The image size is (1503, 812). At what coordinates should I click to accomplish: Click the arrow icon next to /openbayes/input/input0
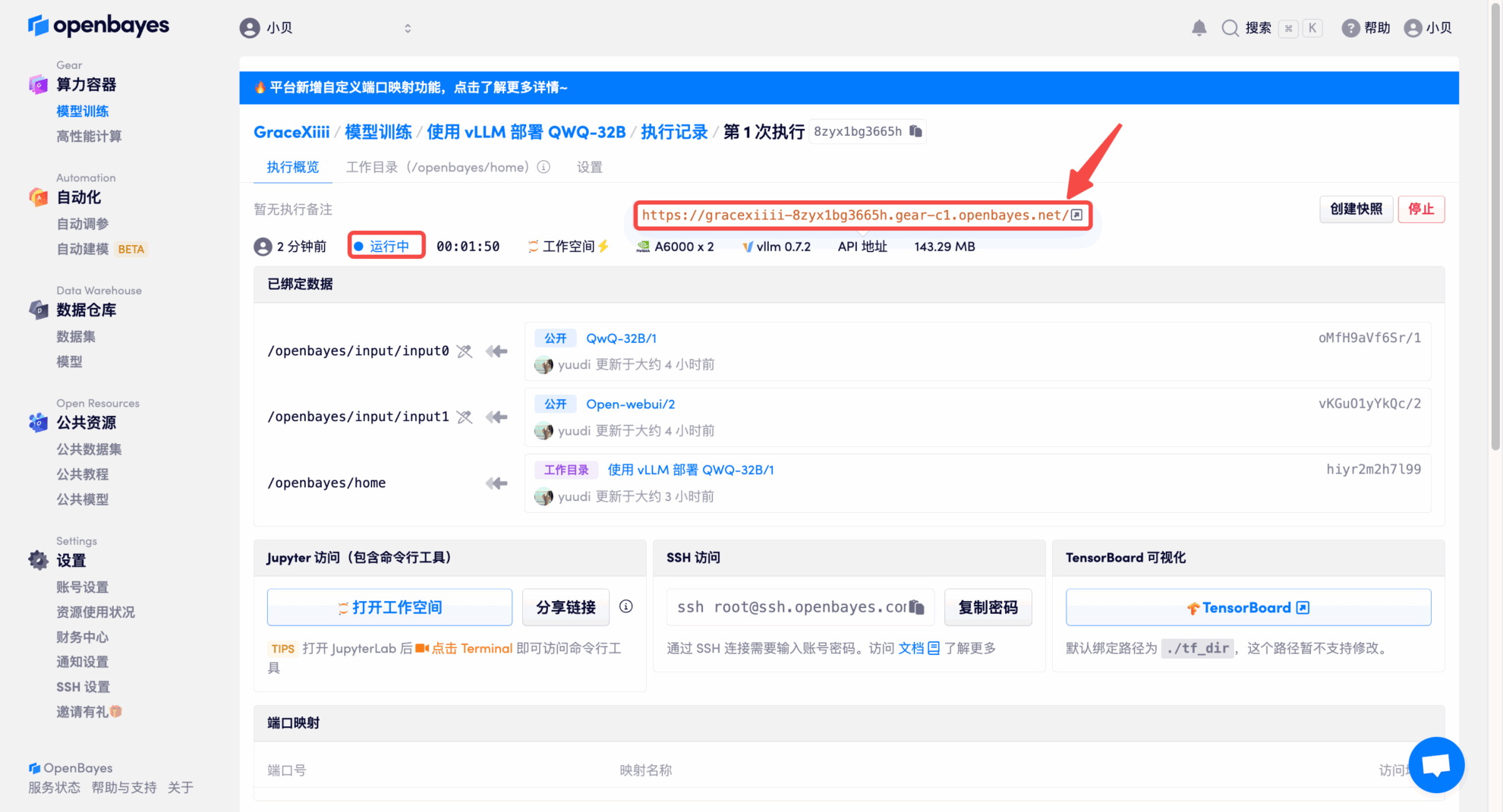coord(496,351)
